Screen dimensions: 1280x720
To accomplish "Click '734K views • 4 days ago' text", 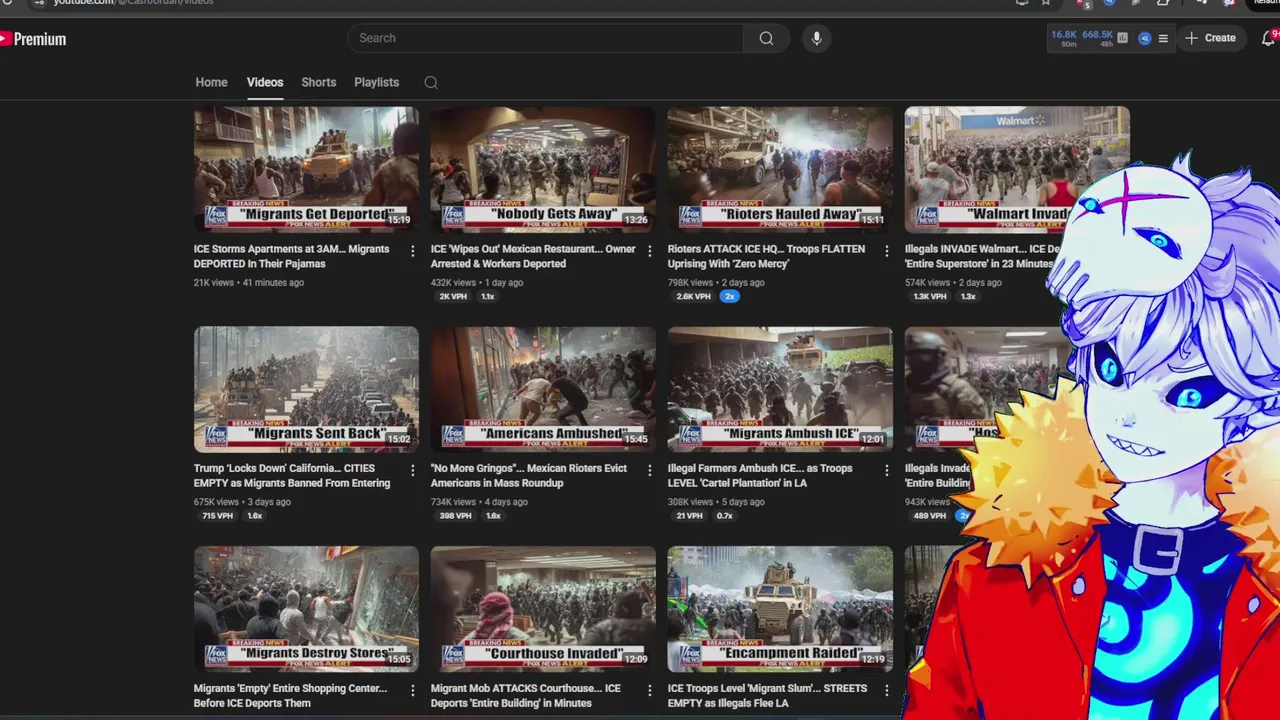I will (479, 502).
